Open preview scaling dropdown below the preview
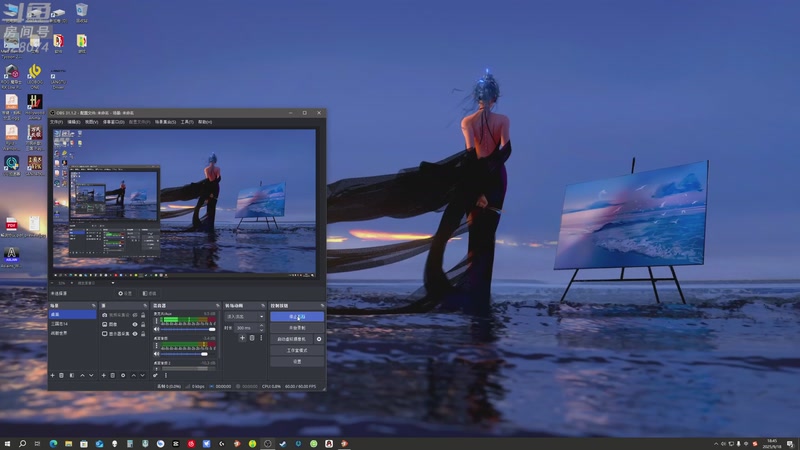The height and width of the screenshot is (450, 800). (112, 283)
